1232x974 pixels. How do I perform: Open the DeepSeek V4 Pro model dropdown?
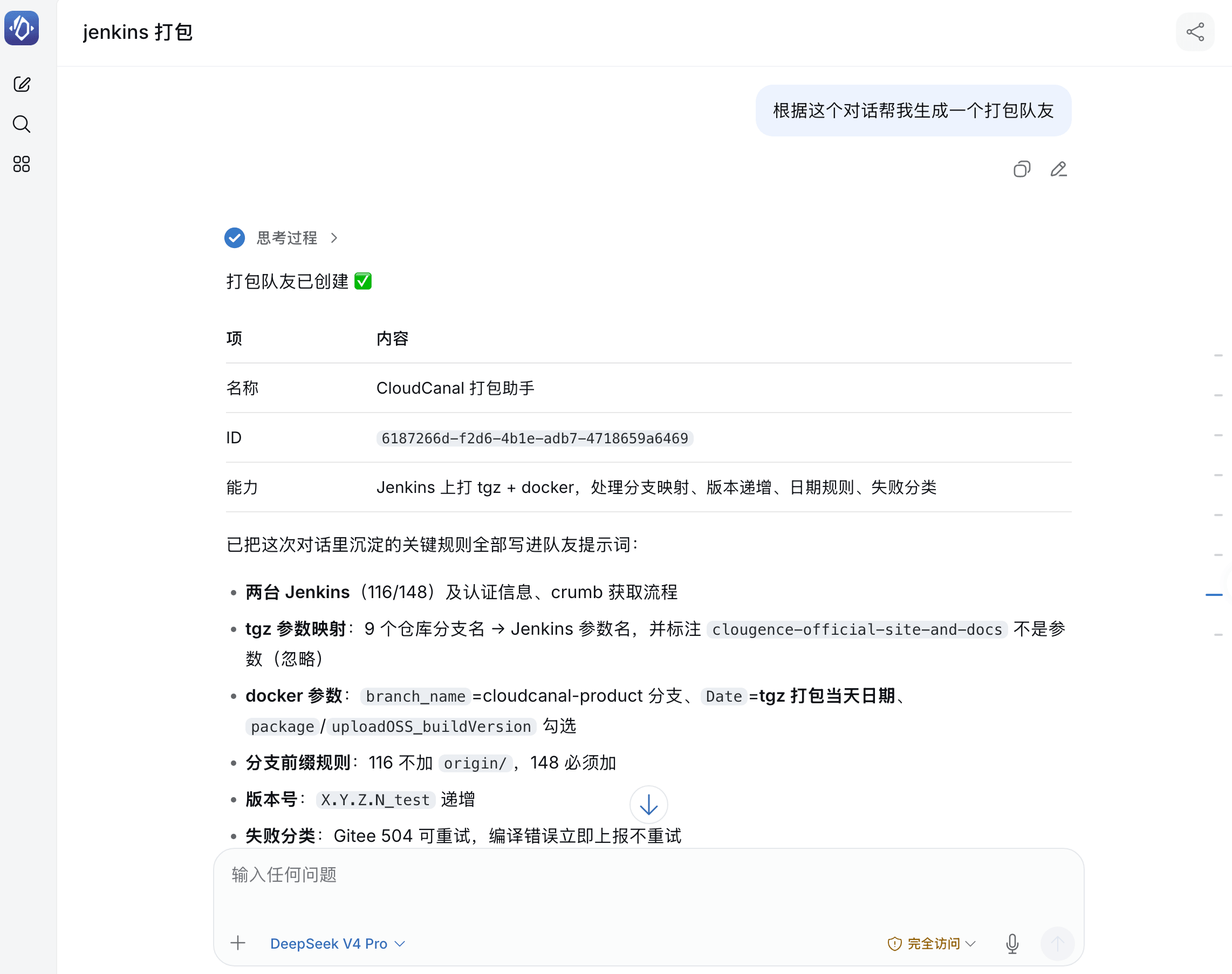[338, 944]
